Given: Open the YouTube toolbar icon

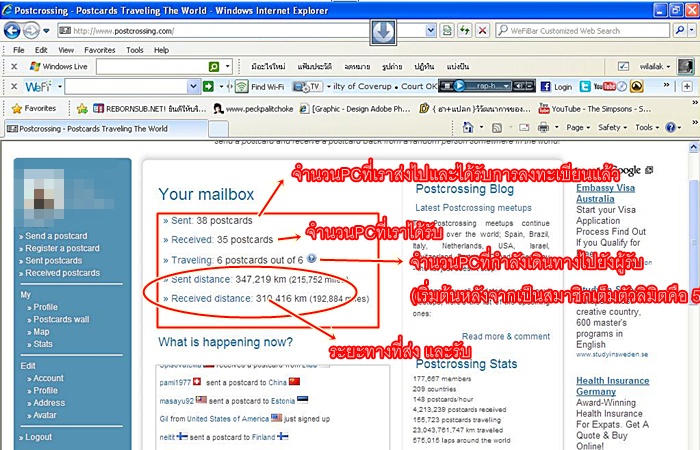Looking at the screenshot, I should coord(604,87).
